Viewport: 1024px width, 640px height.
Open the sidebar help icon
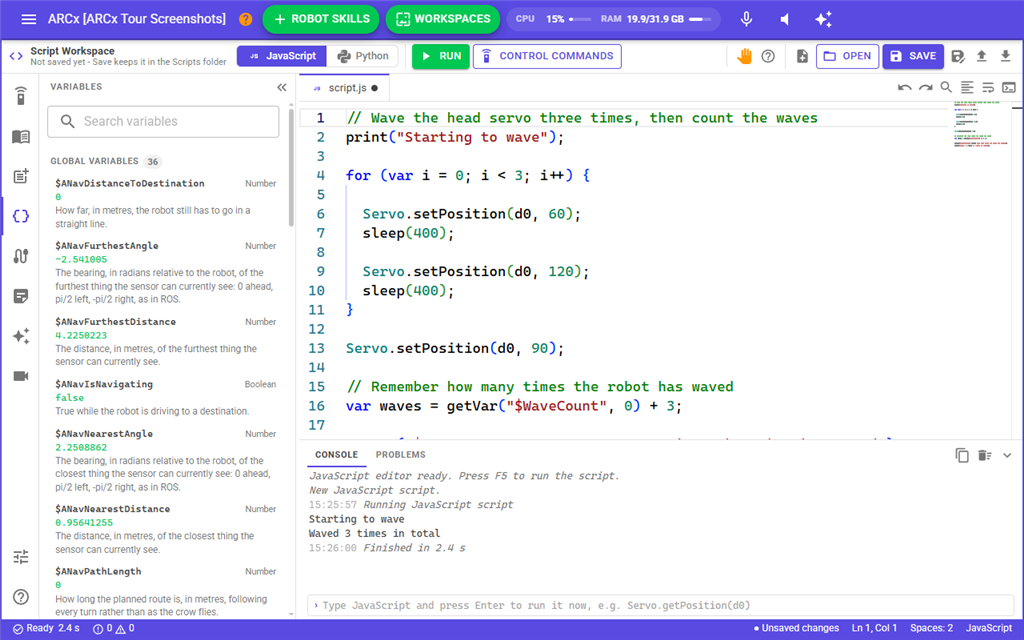click(21, 597)
